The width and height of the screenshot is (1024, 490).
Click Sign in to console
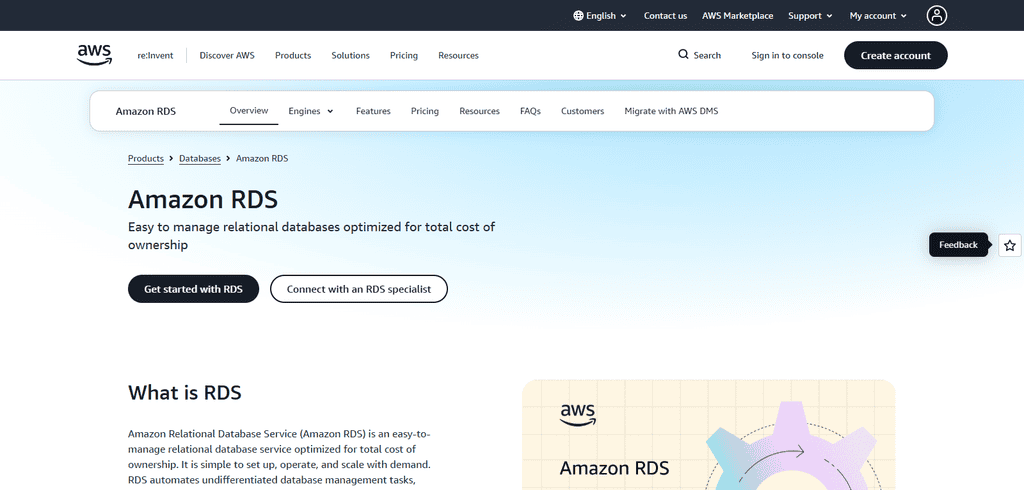pos(787,56)
